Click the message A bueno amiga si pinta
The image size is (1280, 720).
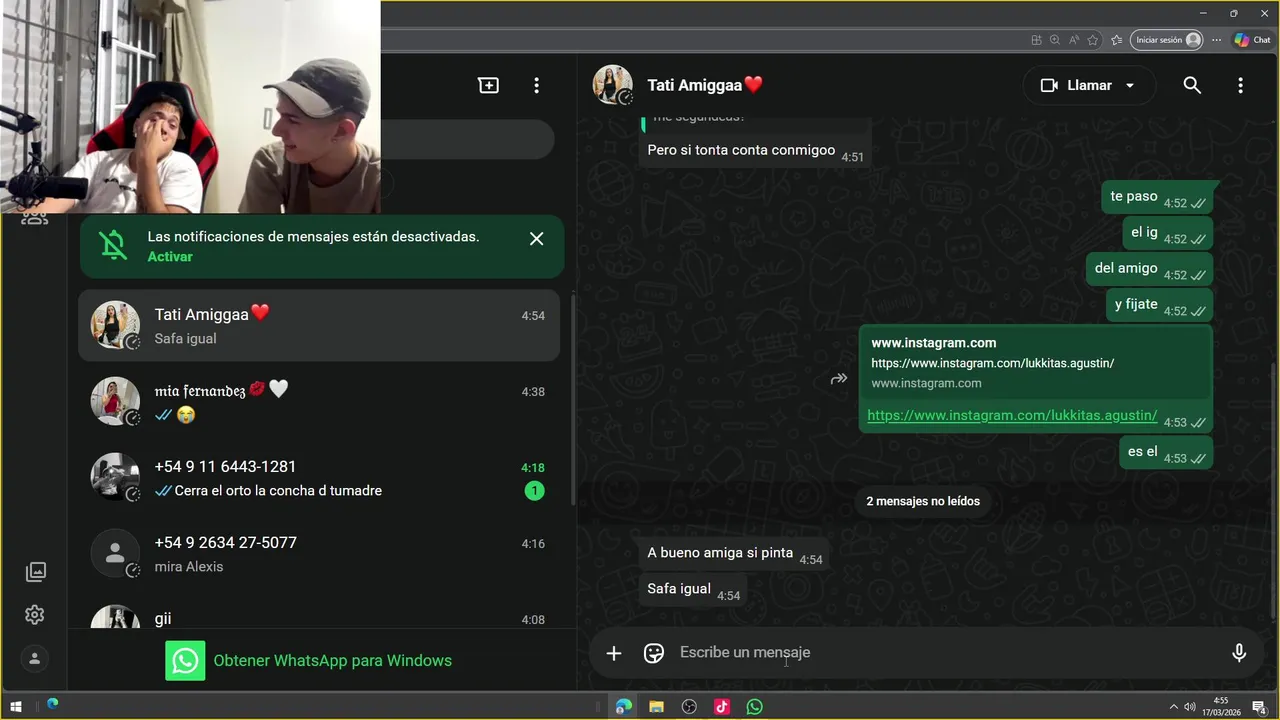(734, 553)
